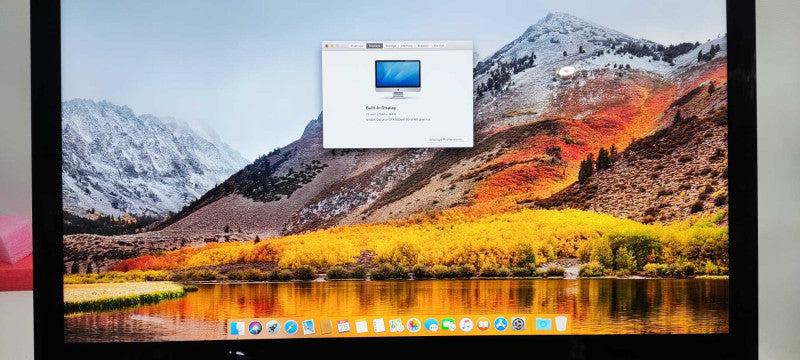The image size is (800, 360).
Task: Switch to the Support tab
Action: pyautogui.click(x=423, y=46)
